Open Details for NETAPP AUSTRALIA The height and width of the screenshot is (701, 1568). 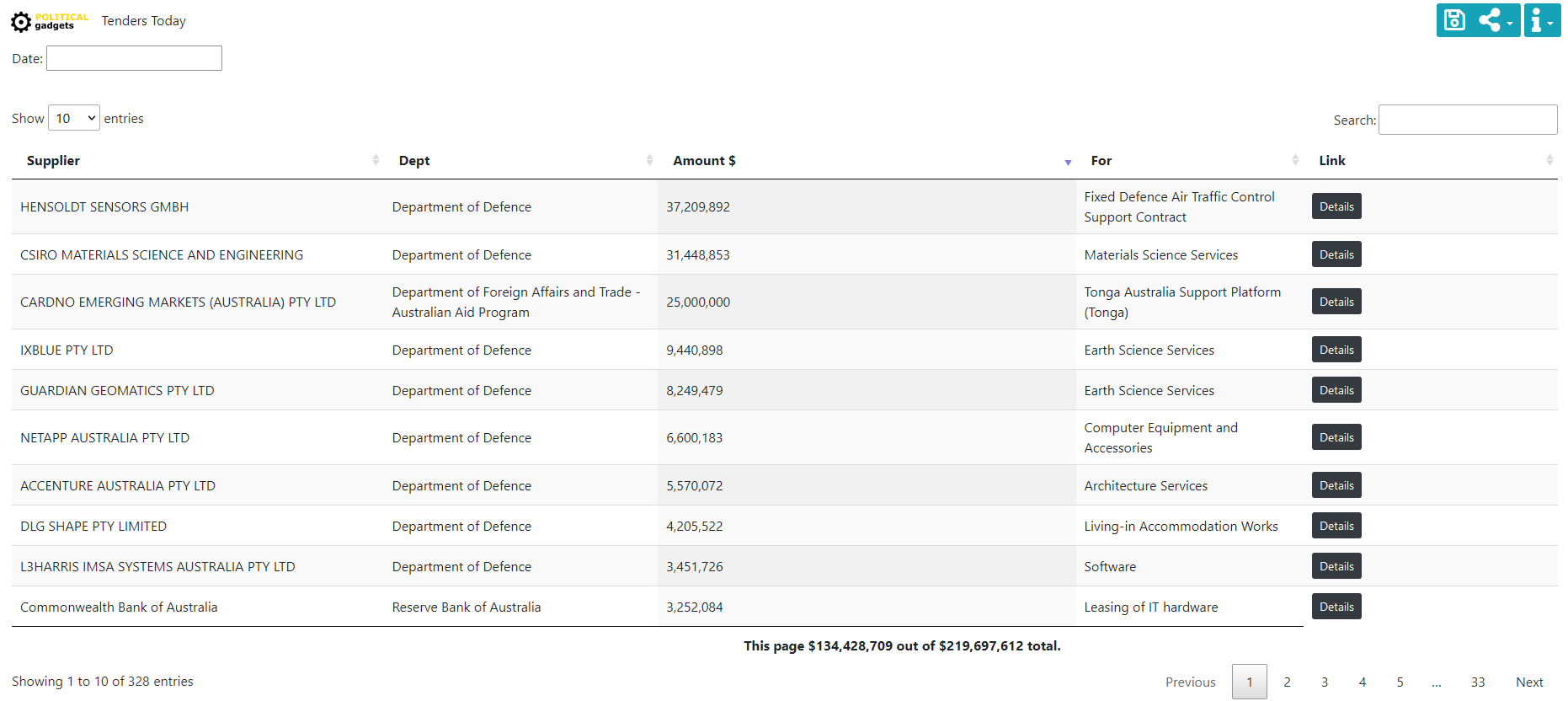(x=1336, y=437)
